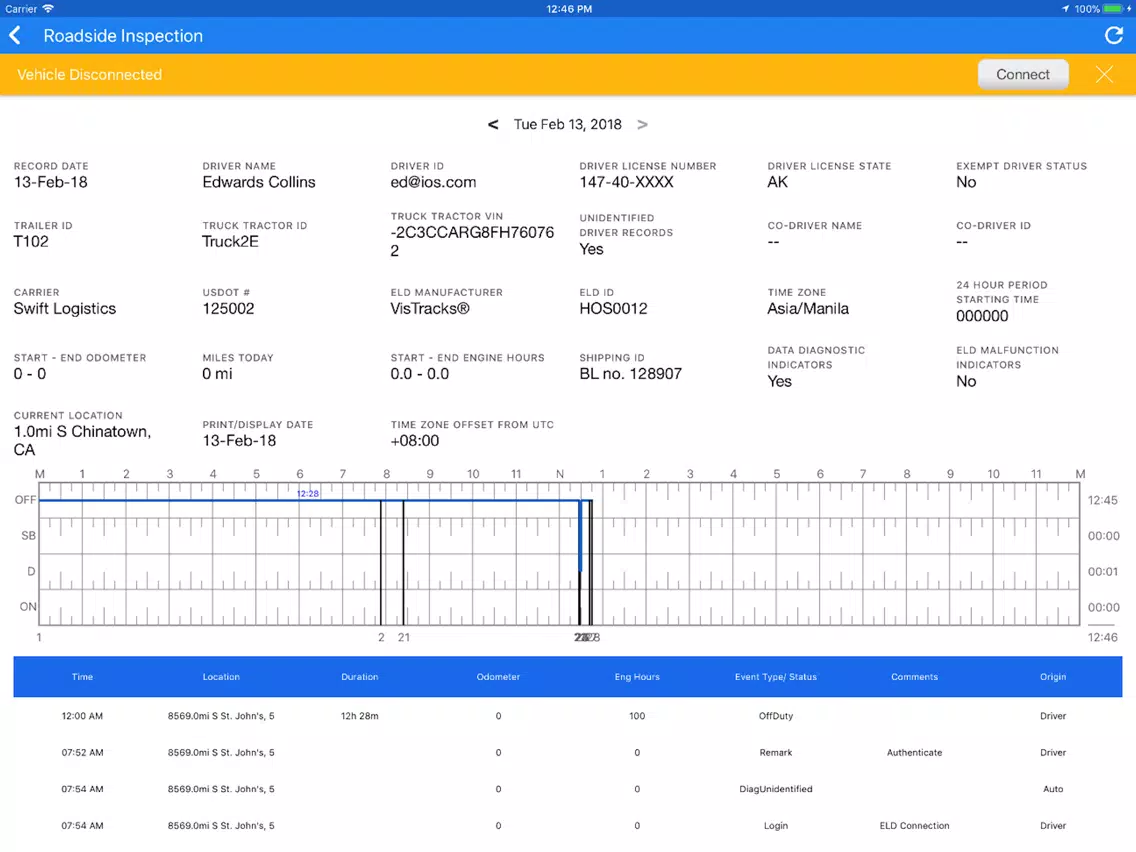Tap time zone Asia/Manila
1136x852 pixels.
pyautogui.click(x=808, y=309)
